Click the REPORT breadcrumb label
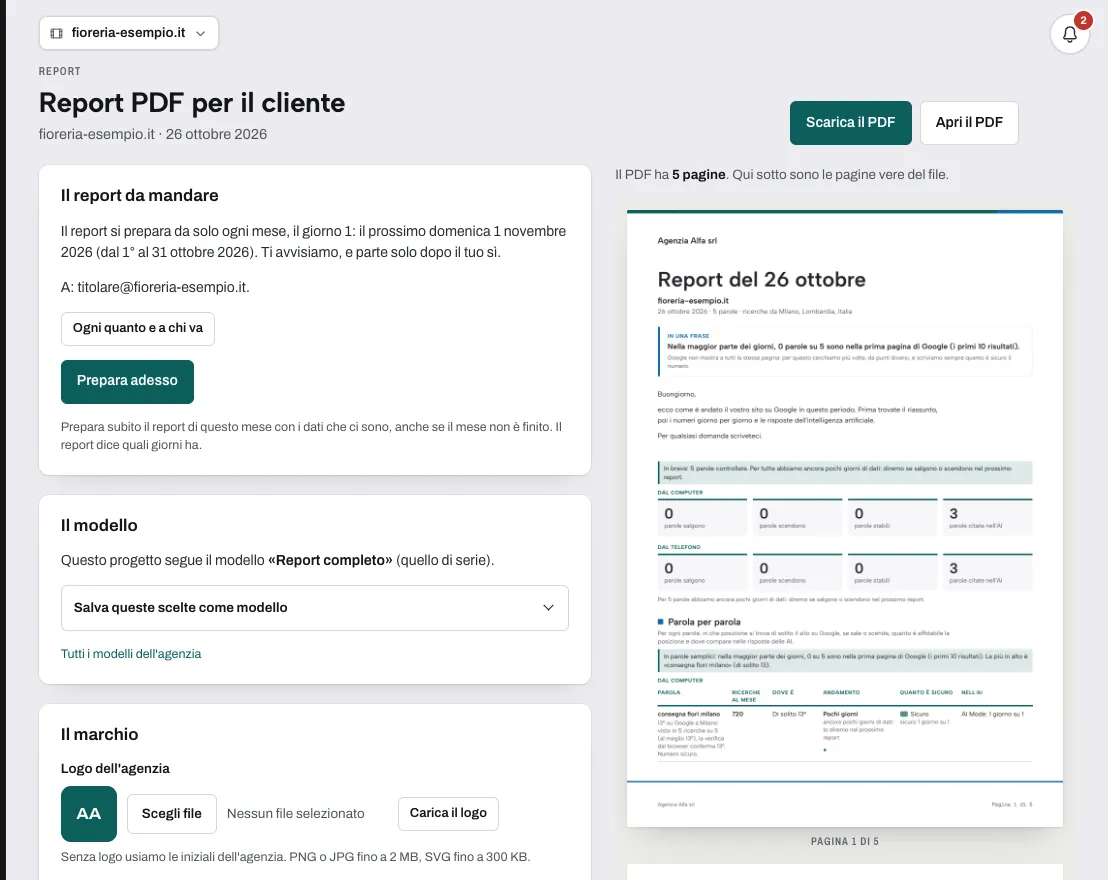 click(x=59, y=71)
